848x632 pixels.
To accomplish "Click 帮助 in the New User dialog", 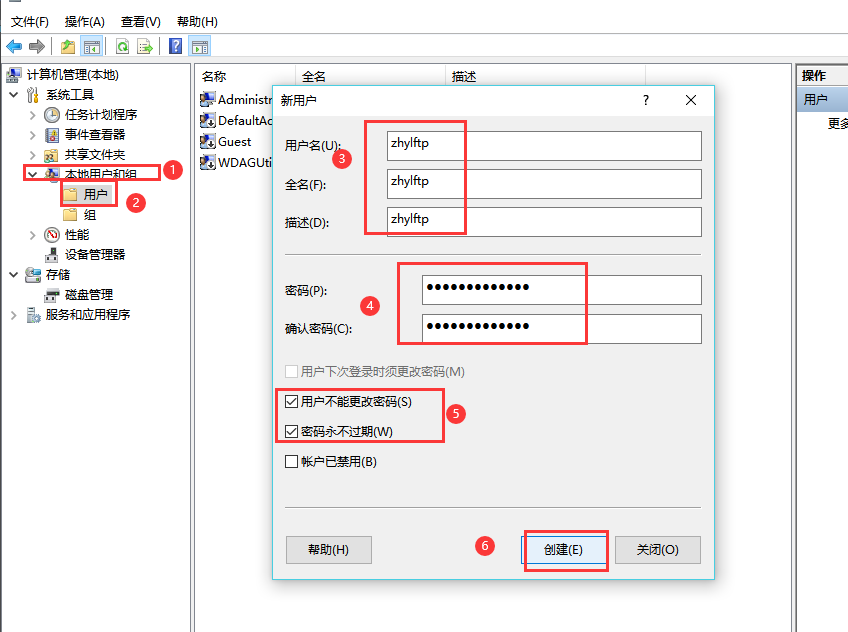I will click(328, 549).
